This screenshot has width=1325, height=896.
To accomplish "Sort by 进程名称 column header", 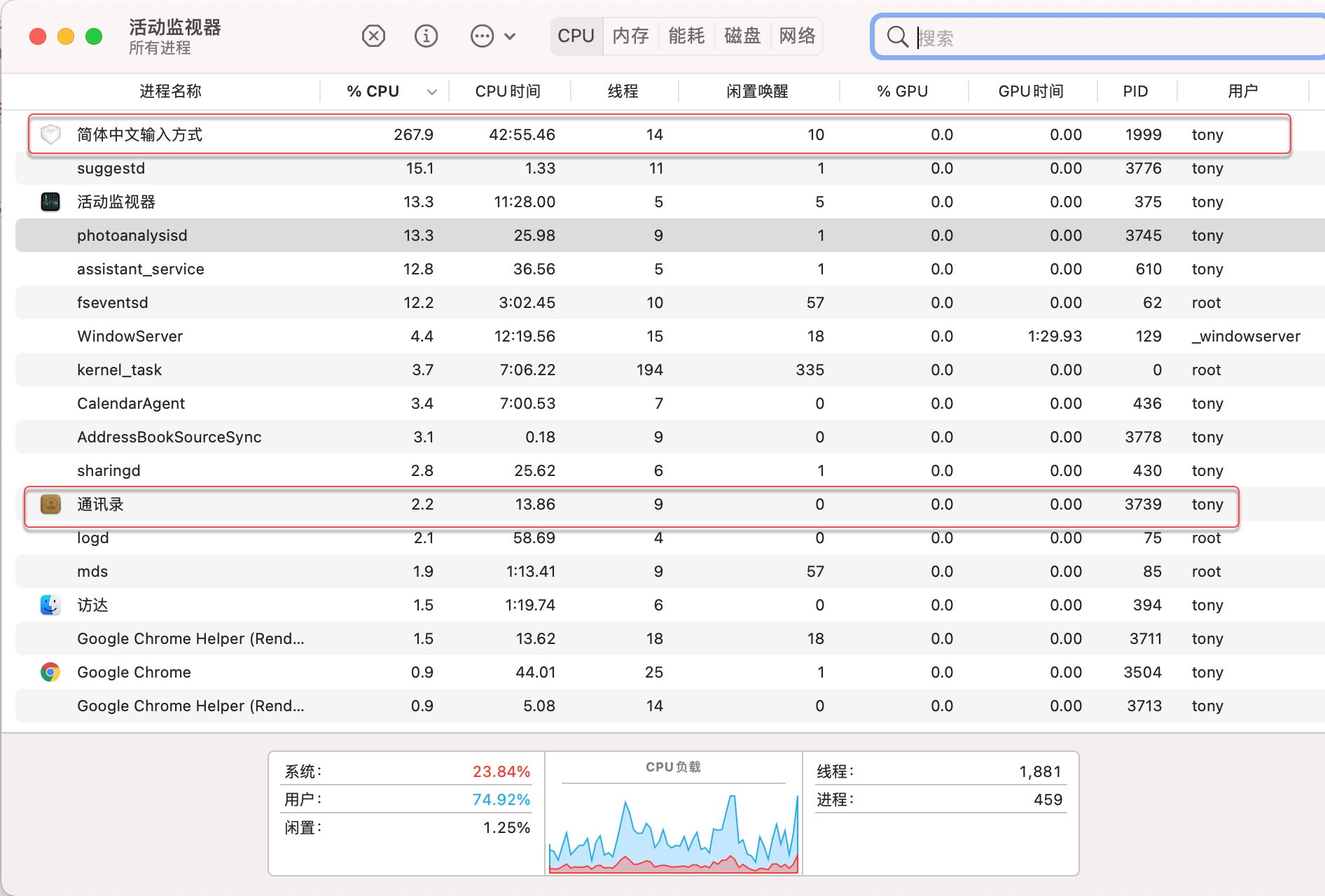I will click(170, 92).
